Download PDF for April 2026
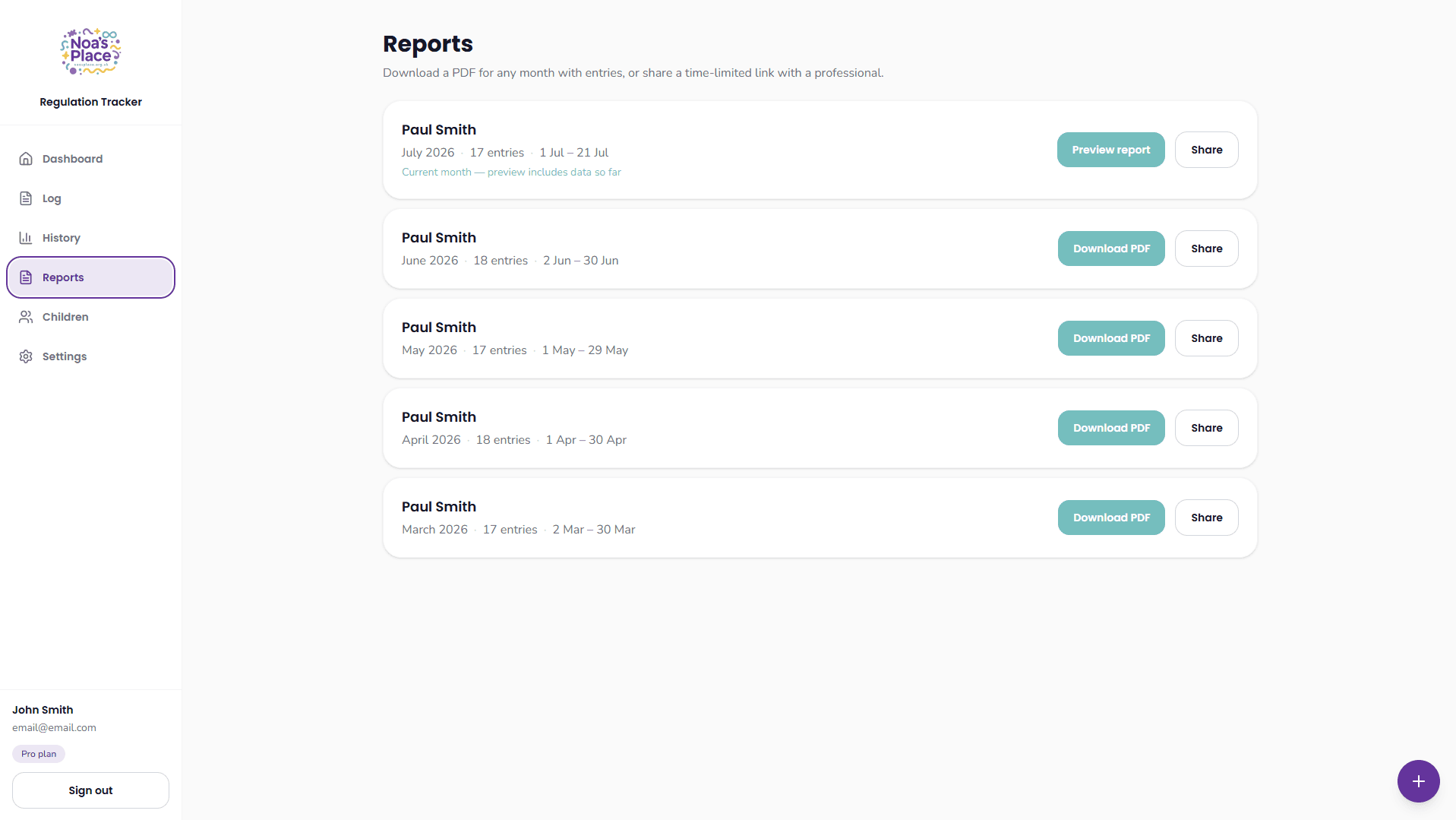This screenshot has width=1456, height=820. 1111,428
